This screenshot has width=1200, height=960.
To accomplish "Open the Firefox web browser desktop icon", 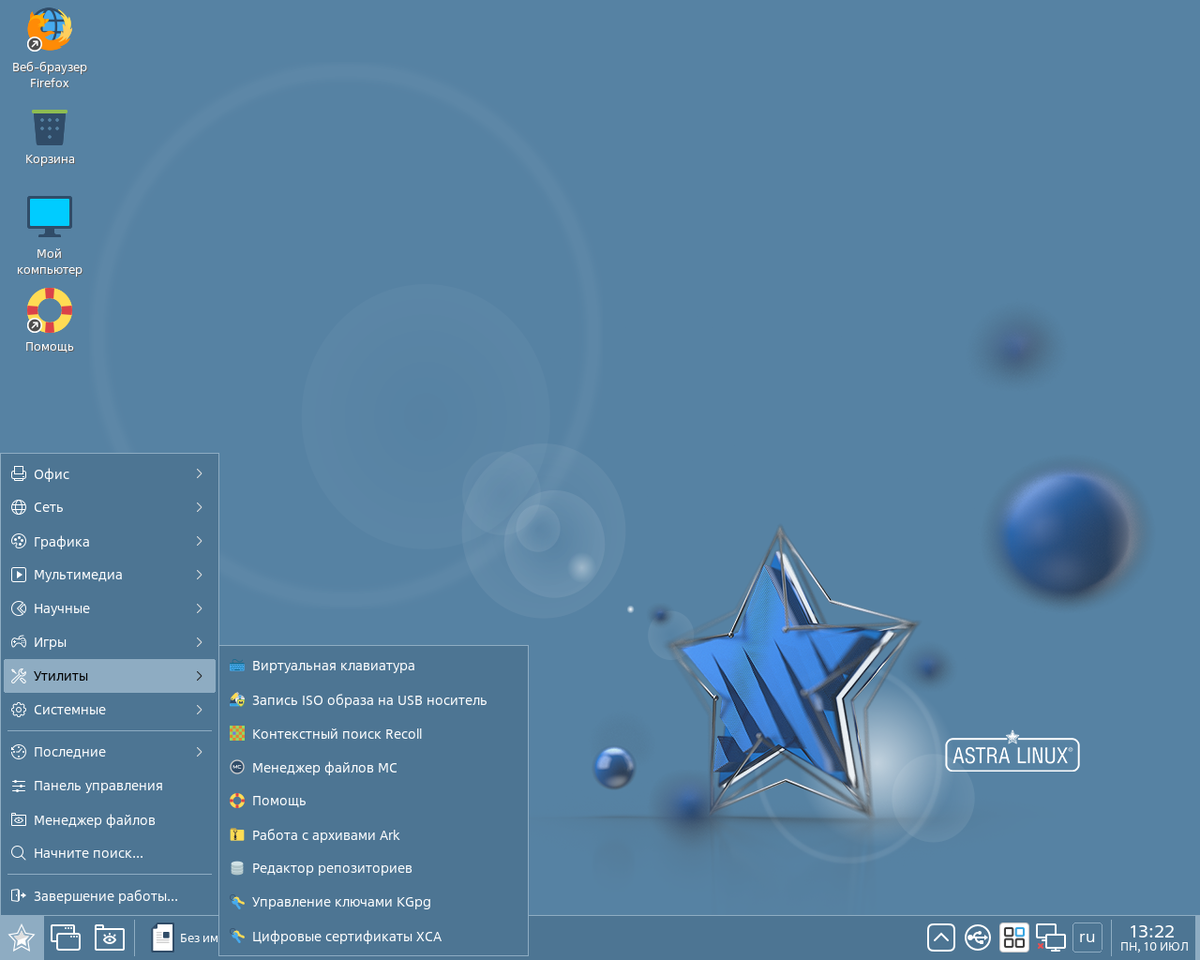I will pos(49,47).
